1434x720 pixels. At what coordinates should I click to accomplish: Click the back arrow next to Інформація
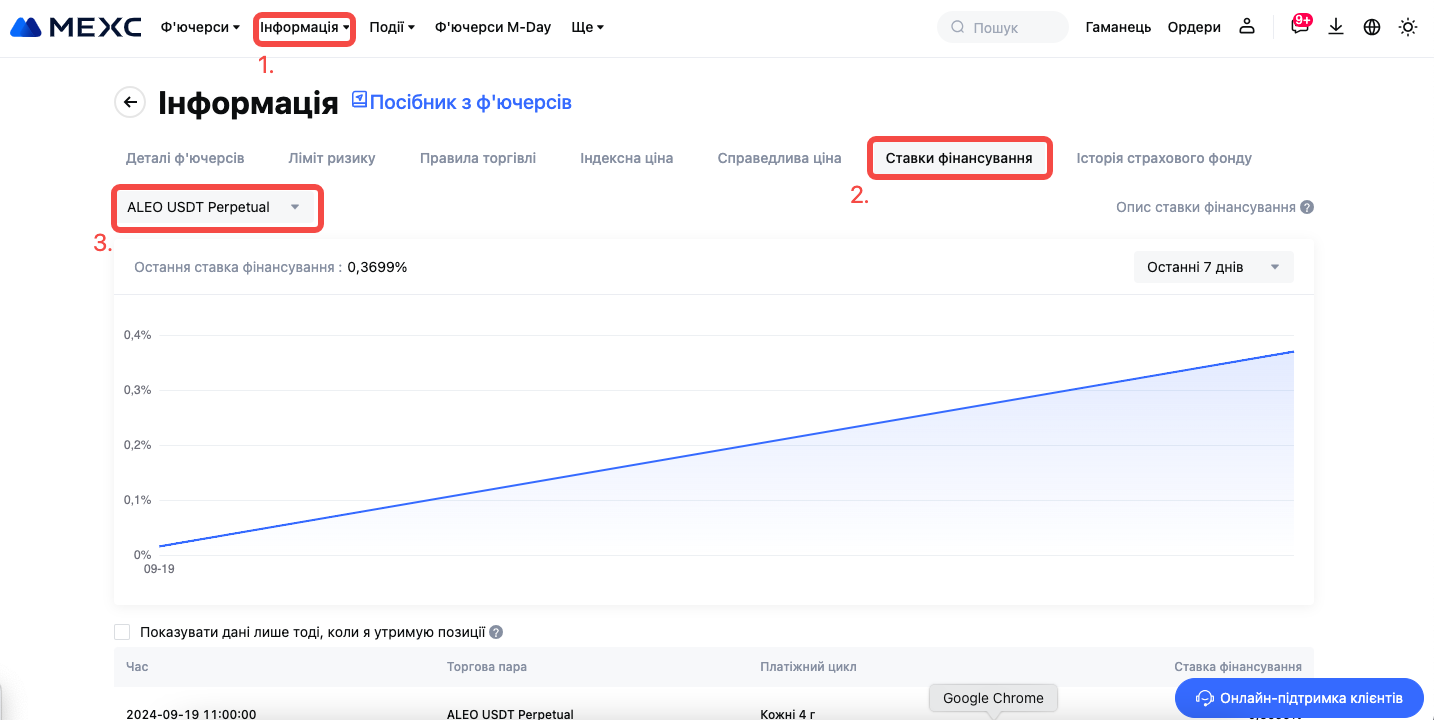pyautogui.click(x=130, y=102)
